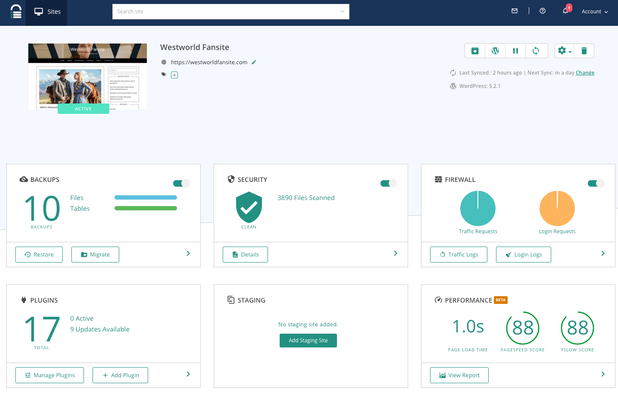Click the 9 Updates Available text

click(x=100, y=329)
